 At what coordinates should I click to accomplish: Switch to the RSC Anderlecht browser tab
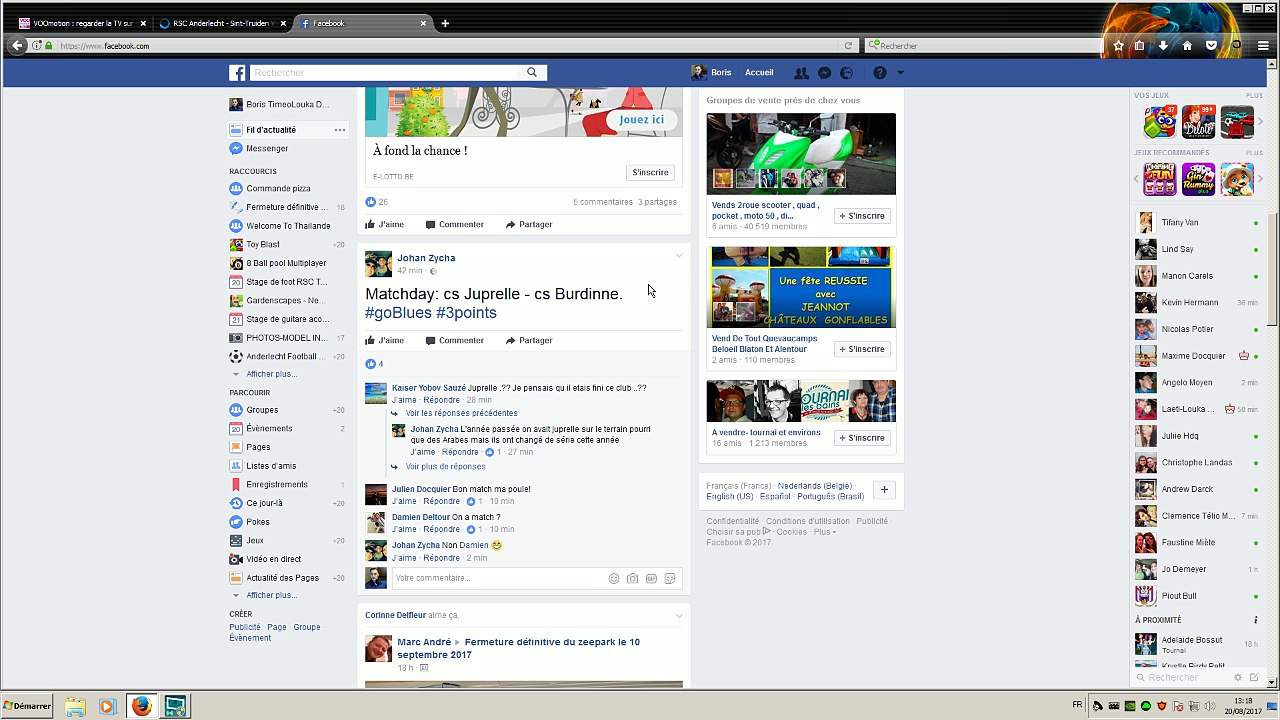click(222, 23)
